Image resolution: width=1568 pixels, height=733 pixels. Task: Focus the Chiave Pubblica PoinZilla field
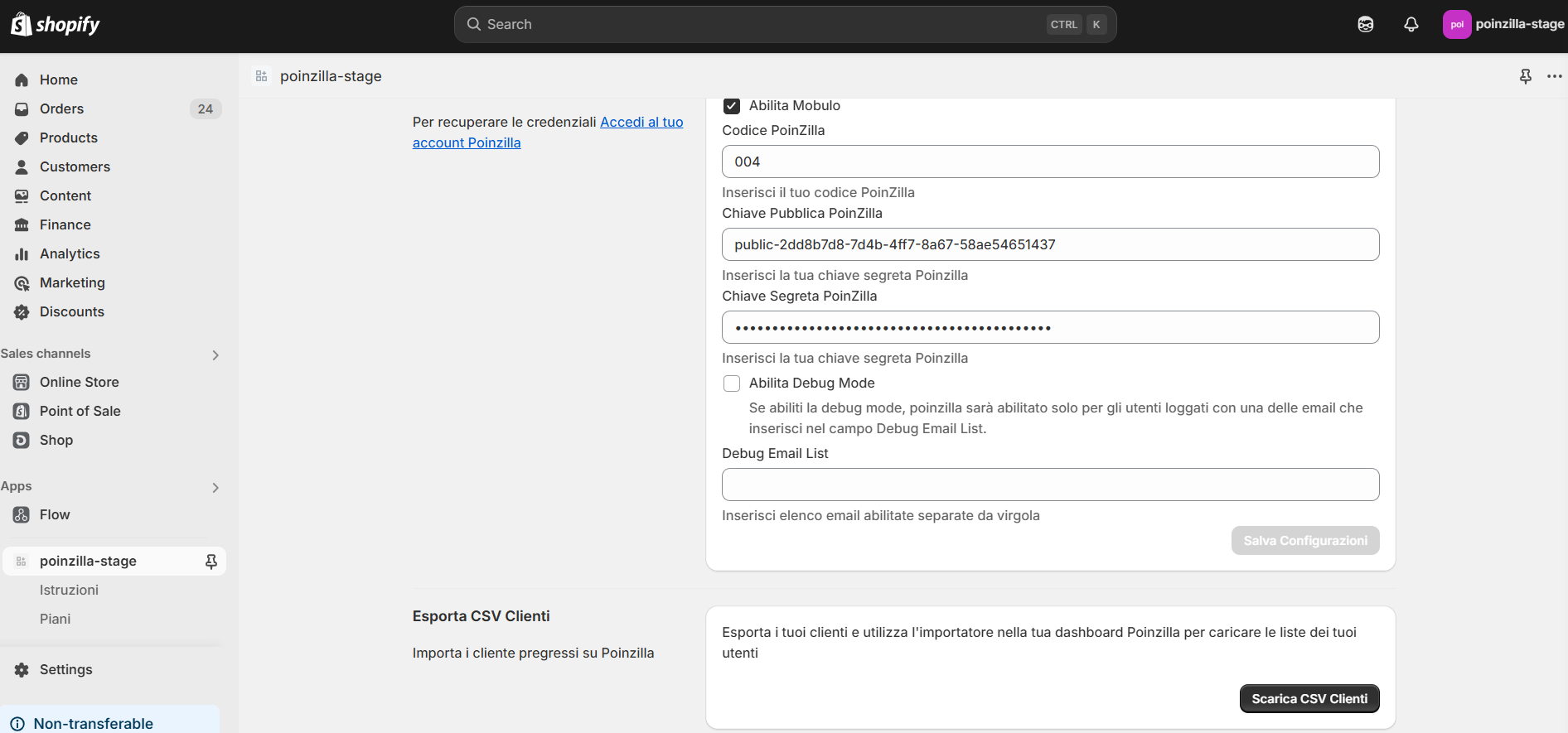tap(1050, 244)
